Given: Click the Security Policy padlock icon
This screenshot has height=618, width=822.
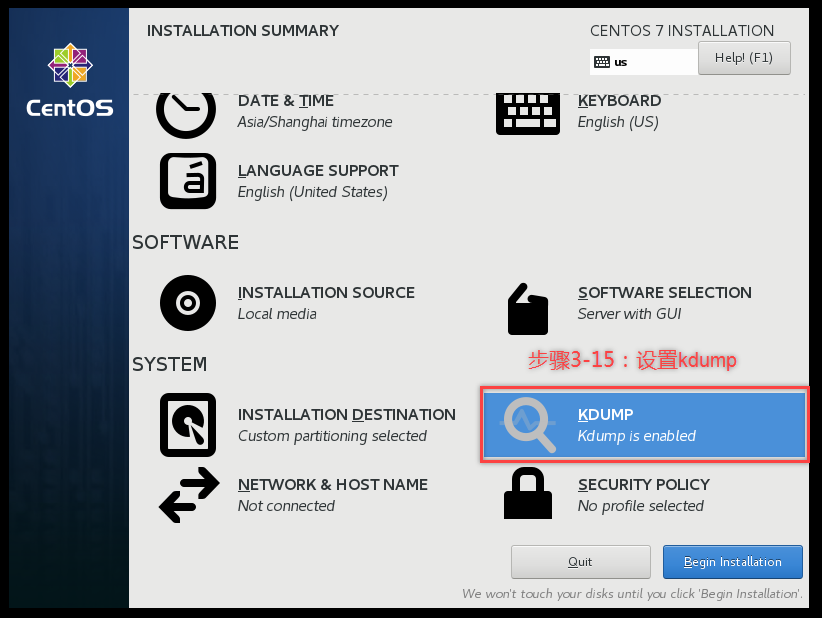Looking at the screenshot, I should tap(528, 493).
